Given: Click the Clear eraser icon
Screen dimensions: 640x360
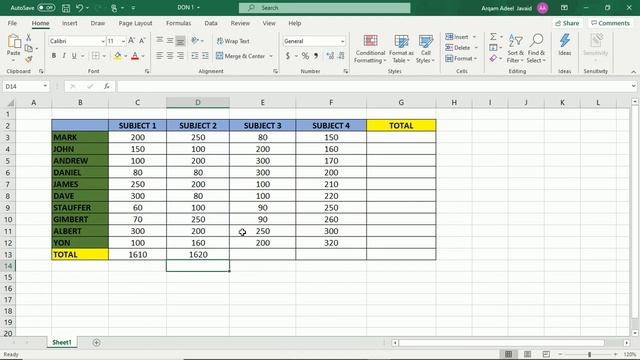Looking at the screenshot, I should [x=493, y=59].
